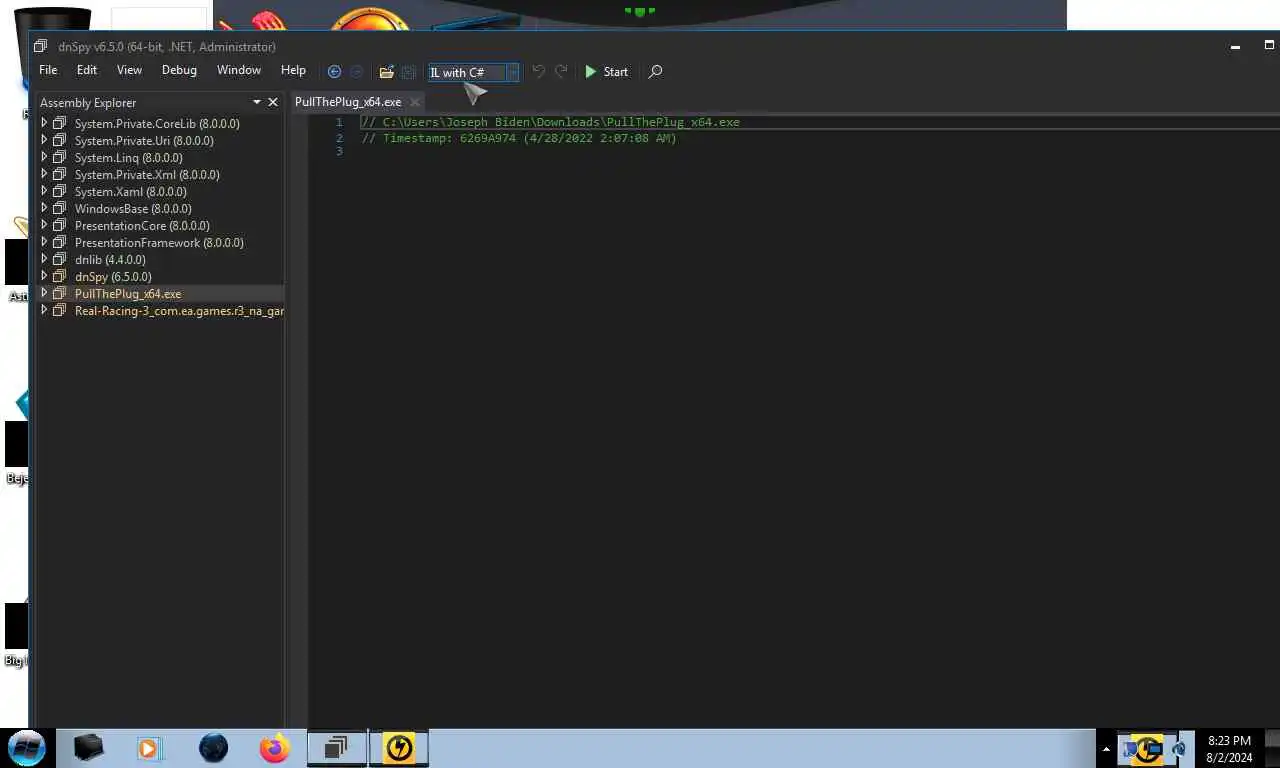This screenshot has height=768, width=1280.
Task: Open the yellow lightning bolt taskbar app
Action: 399,747
